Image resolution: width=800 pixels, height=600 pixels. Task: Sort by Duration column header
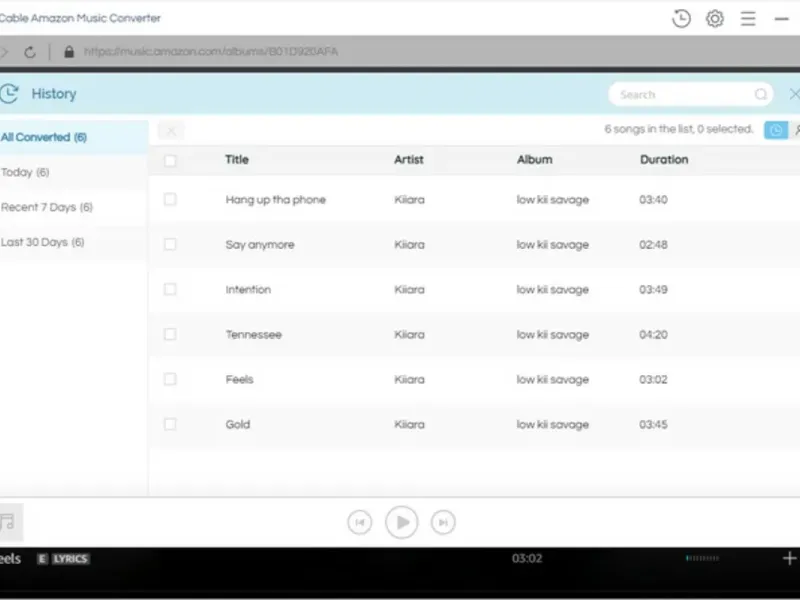click(x=664, y=160)
